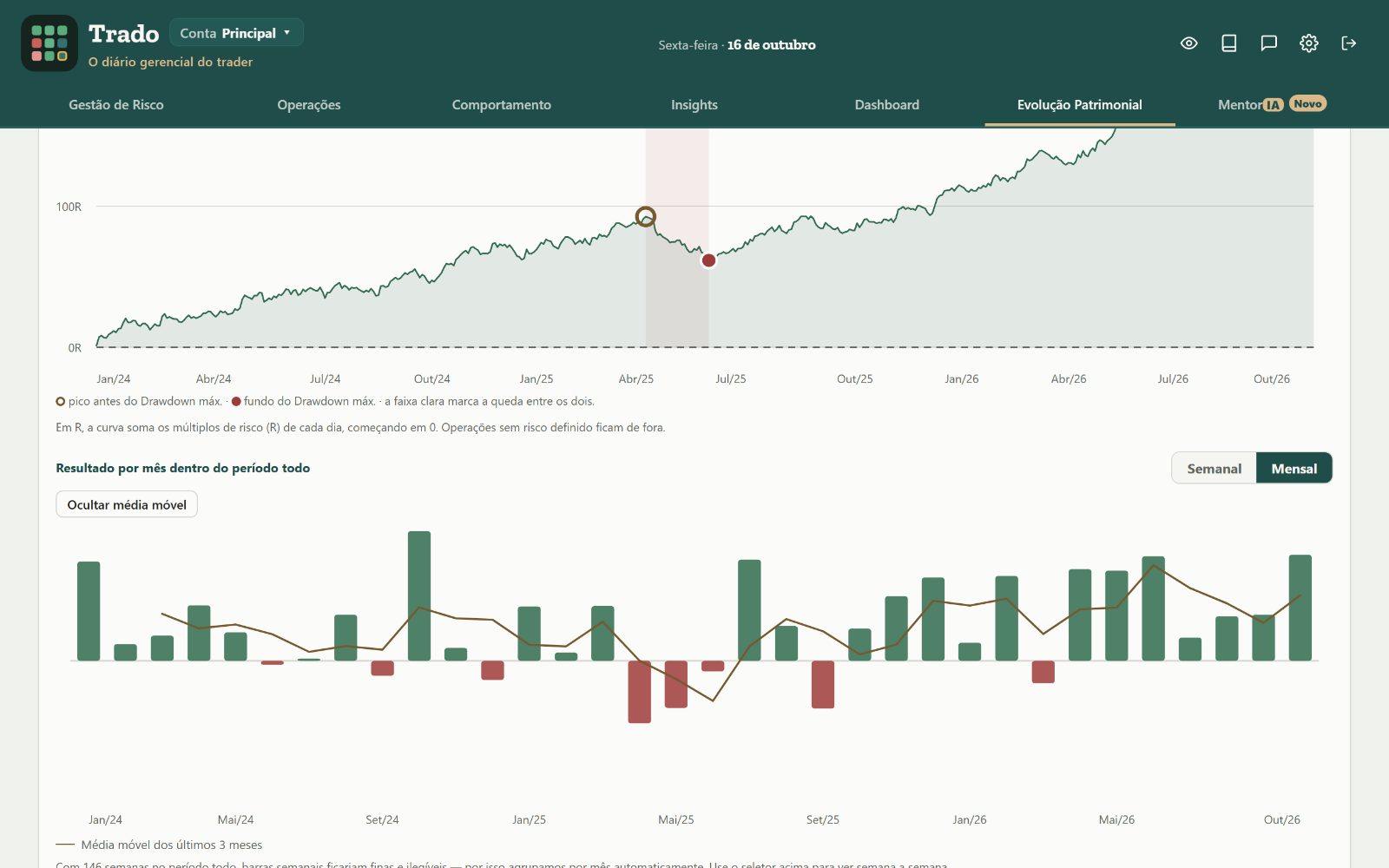Click the last green bar at Out/26
Image resolution: width=1389 pixels, height=868 pixels.
click(1300, 608)
